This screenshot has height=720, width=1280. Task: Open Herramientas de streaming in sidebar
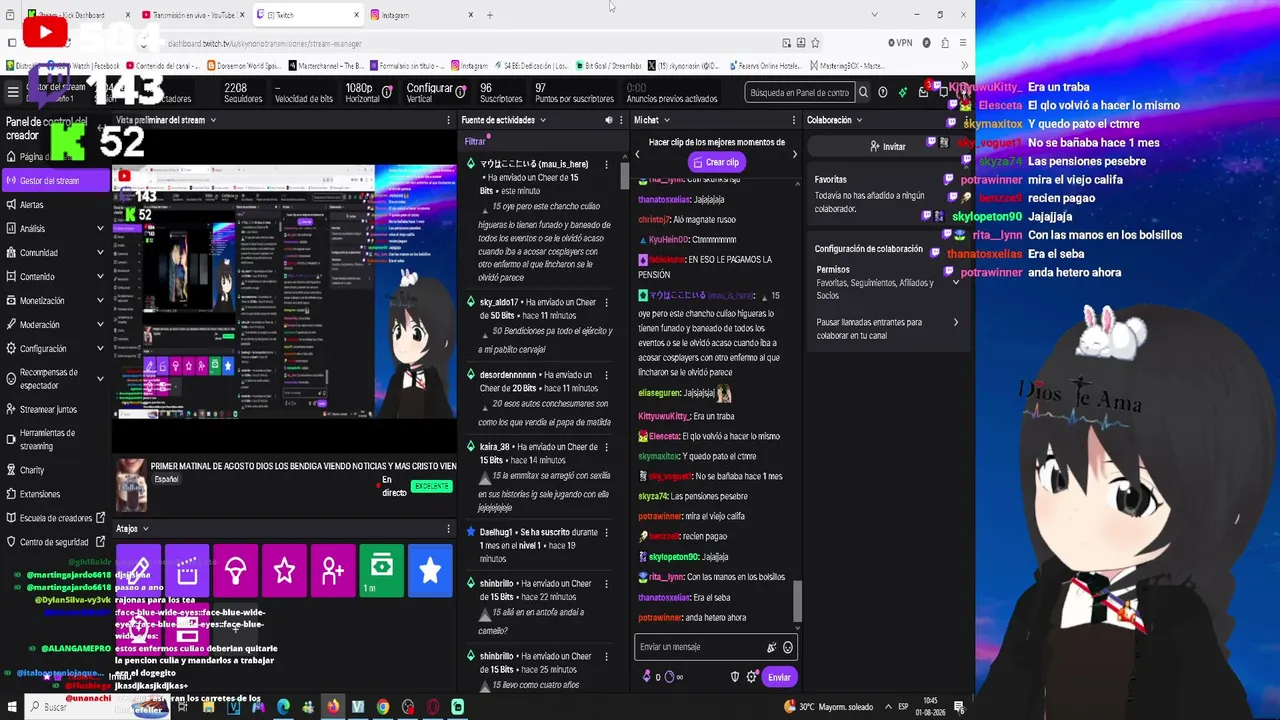point(56,440)
